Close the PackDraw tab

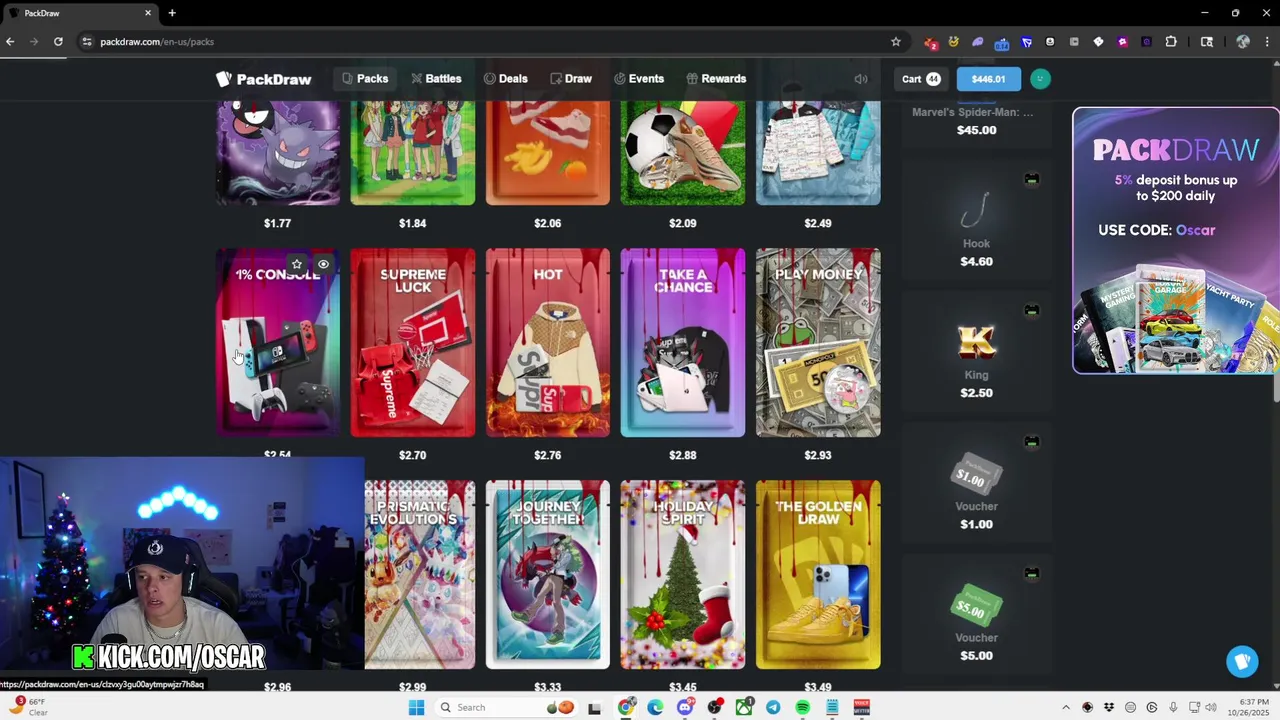click(148, 13)
